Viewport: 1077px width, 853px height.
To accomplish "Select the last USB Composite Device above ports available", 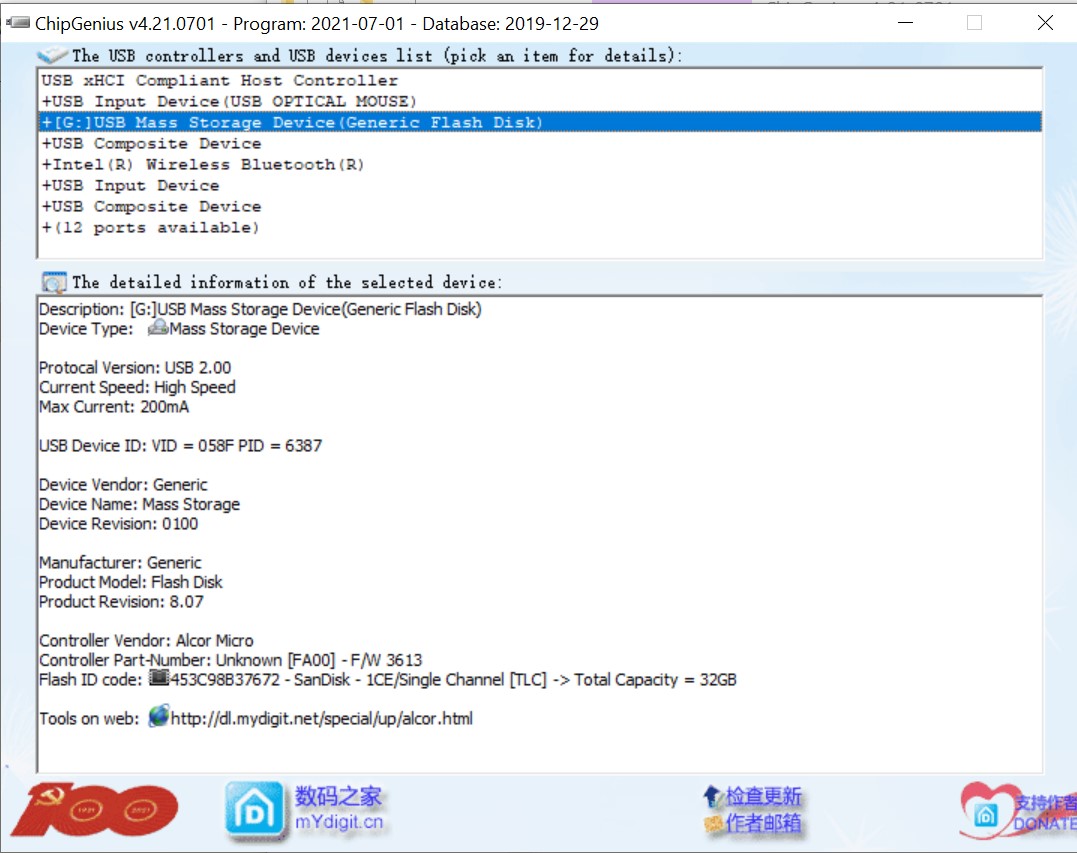I will tap(539, 207).
